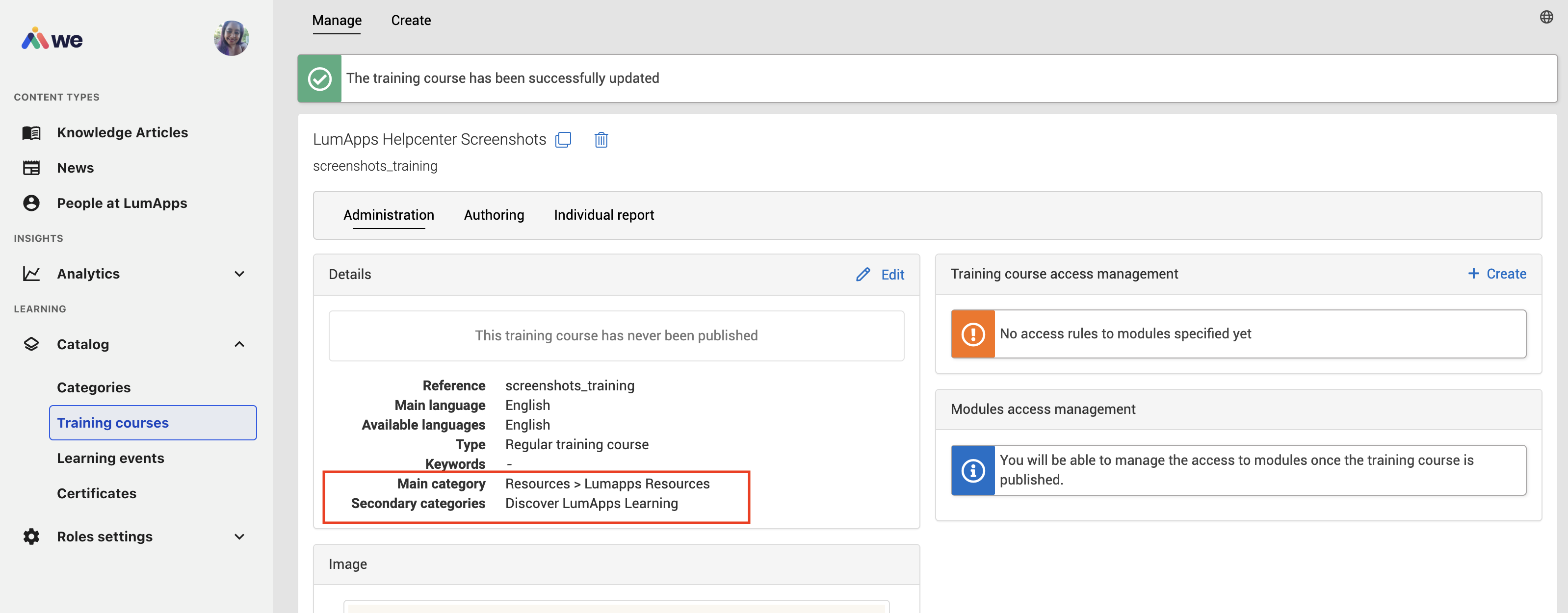Viewport: 1568px width, 613px height.
Task: Click the Available languages value English
Action: 527,425
